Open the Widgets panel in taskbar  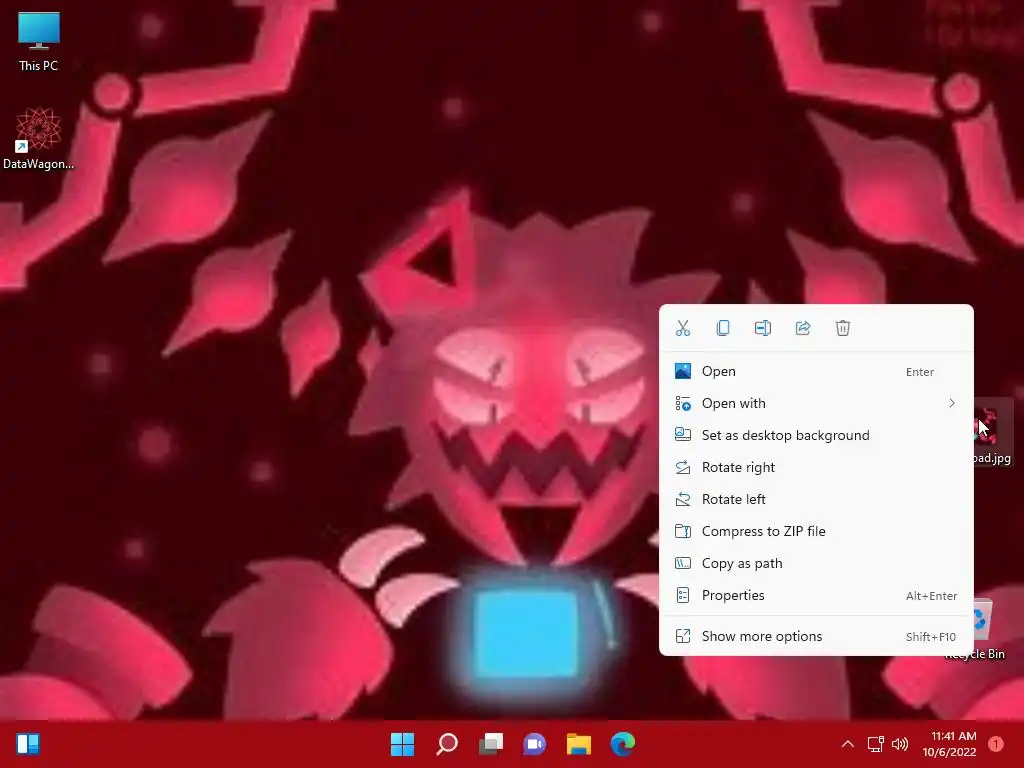pyautogui.click(x=28, y=743)
